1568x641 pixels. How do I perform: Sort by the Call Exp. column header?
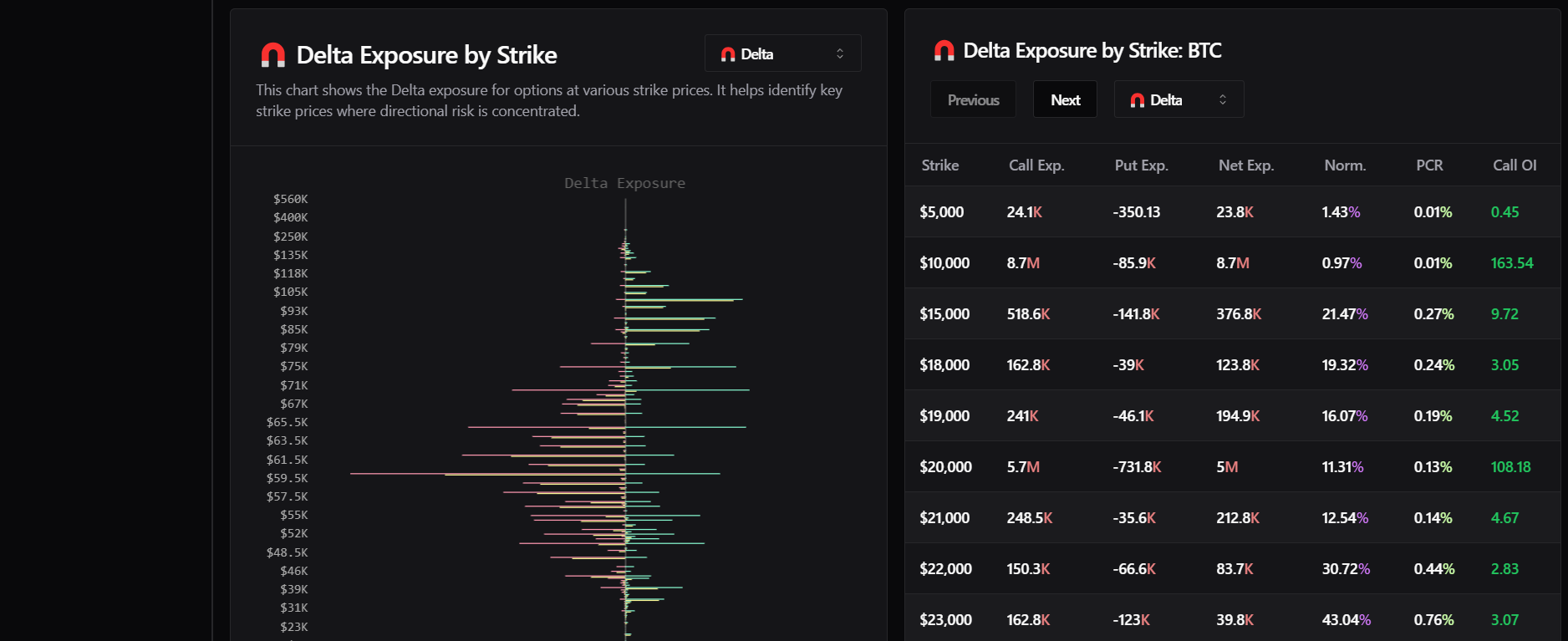tap(1036, 165)
